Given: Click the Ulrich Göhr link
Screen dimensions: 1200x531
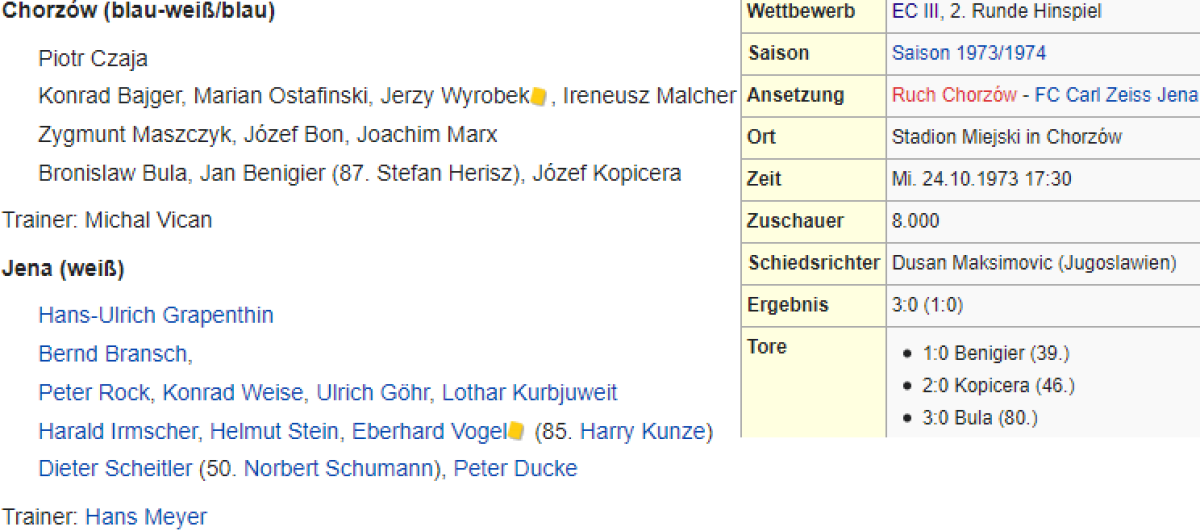Looking at the screenshot, I should click(374, 393).
